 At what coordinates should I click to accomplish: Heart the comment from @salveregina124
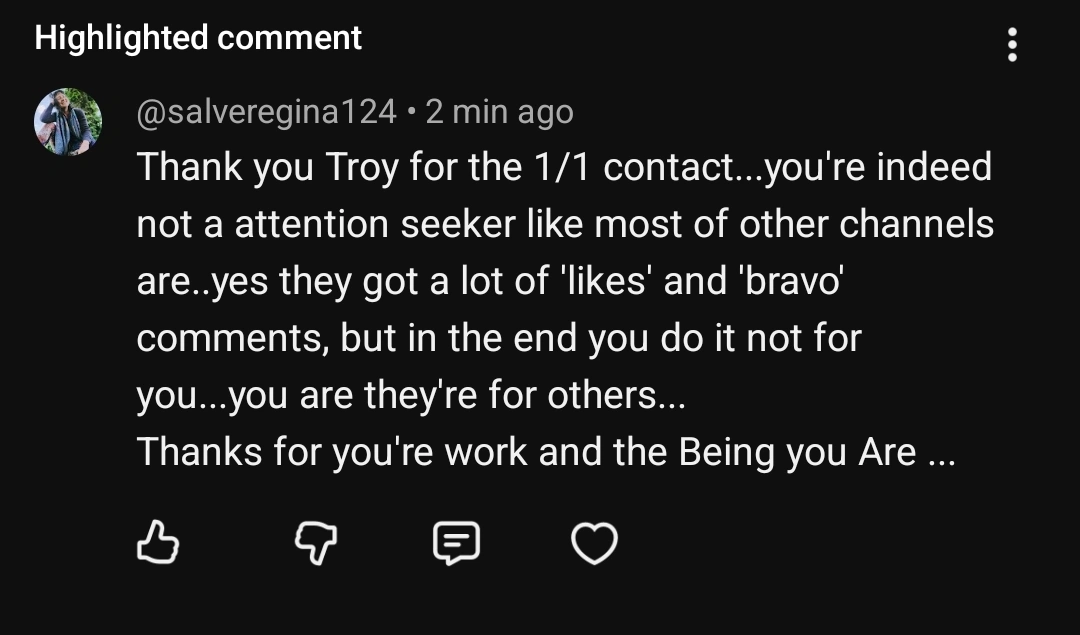(x=594, y=543)
